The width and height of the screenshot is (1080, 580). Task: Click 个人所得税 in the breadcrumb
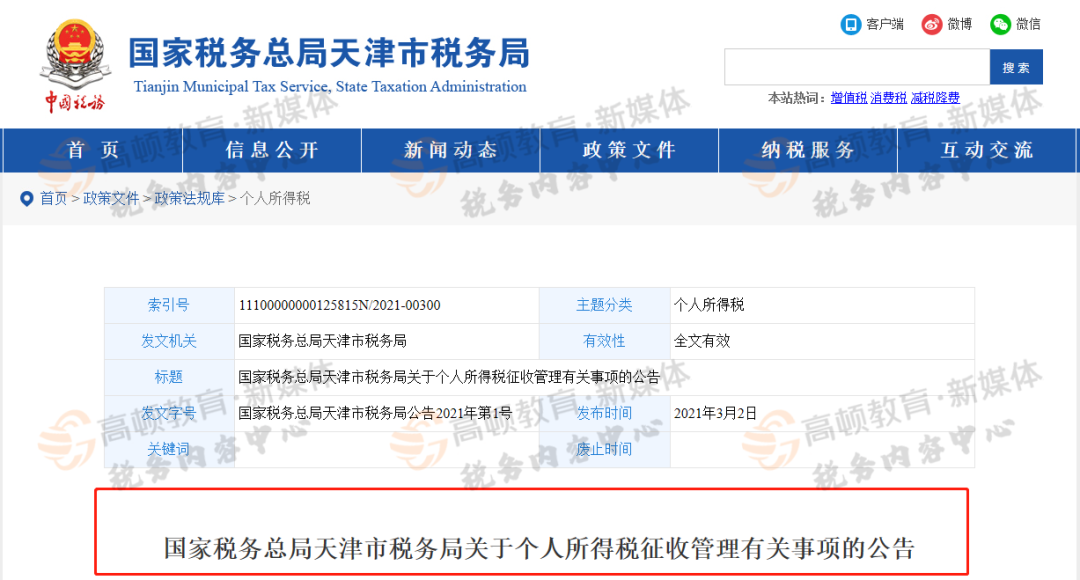[x=275, y=198]
